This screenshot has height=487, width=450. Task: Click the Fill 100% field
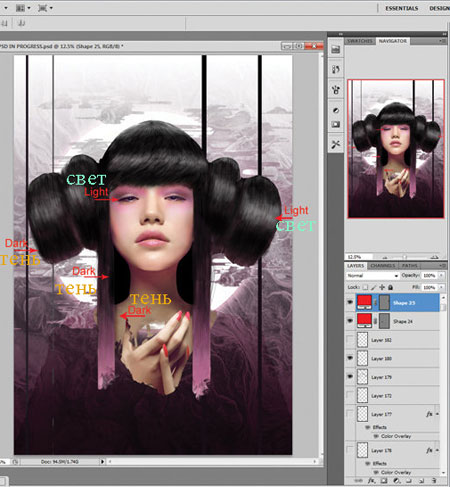coord(429,287)
